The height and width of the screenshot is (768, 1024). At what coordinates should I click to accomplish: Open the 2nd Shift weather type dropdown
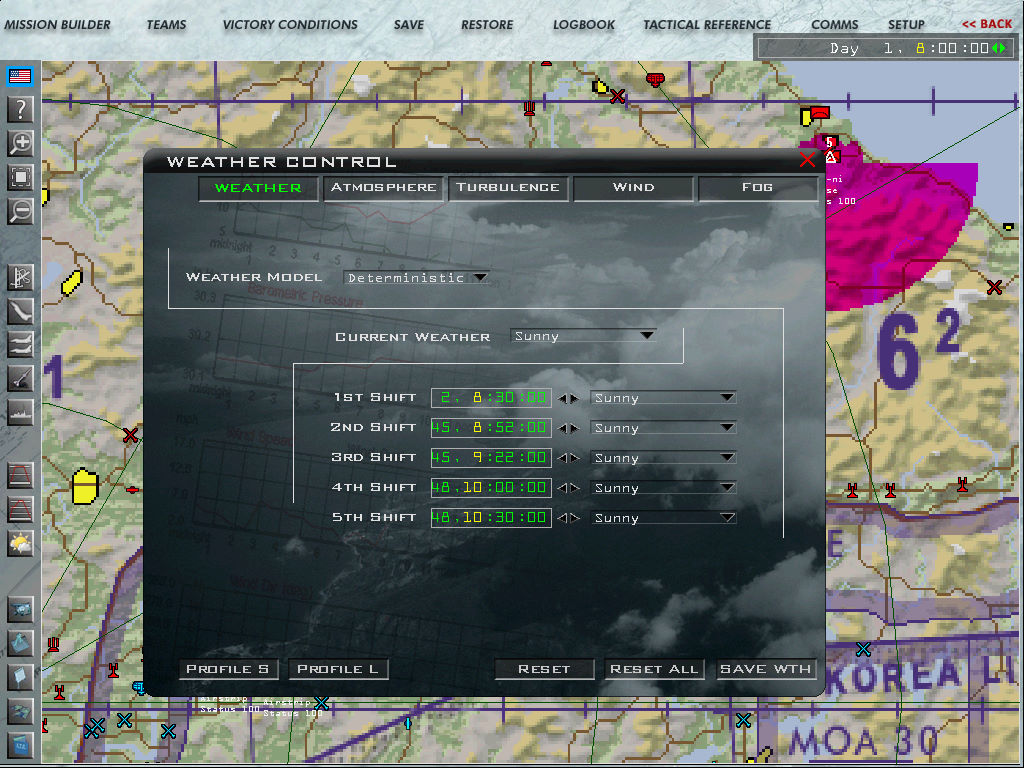(x=663, y=428)
